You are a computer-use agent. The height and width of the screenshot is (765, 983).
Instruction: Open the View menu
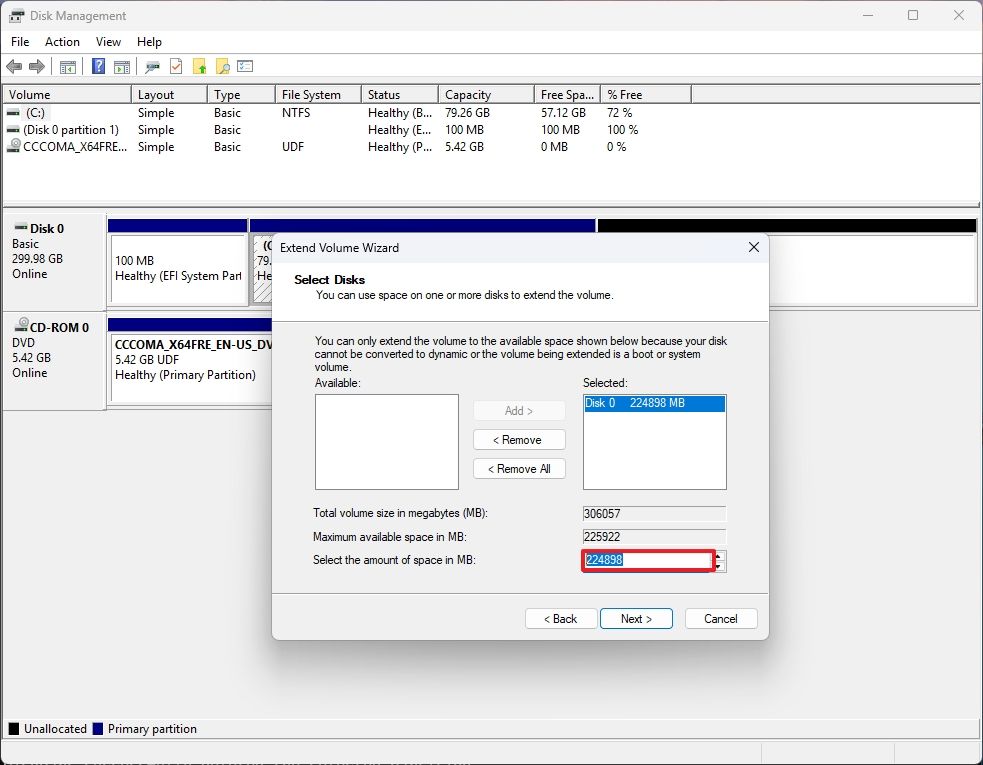tap(108, 42)
